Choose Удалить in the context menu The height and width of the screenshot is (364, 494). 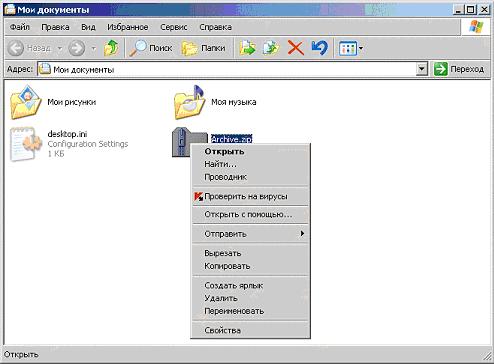250,298
